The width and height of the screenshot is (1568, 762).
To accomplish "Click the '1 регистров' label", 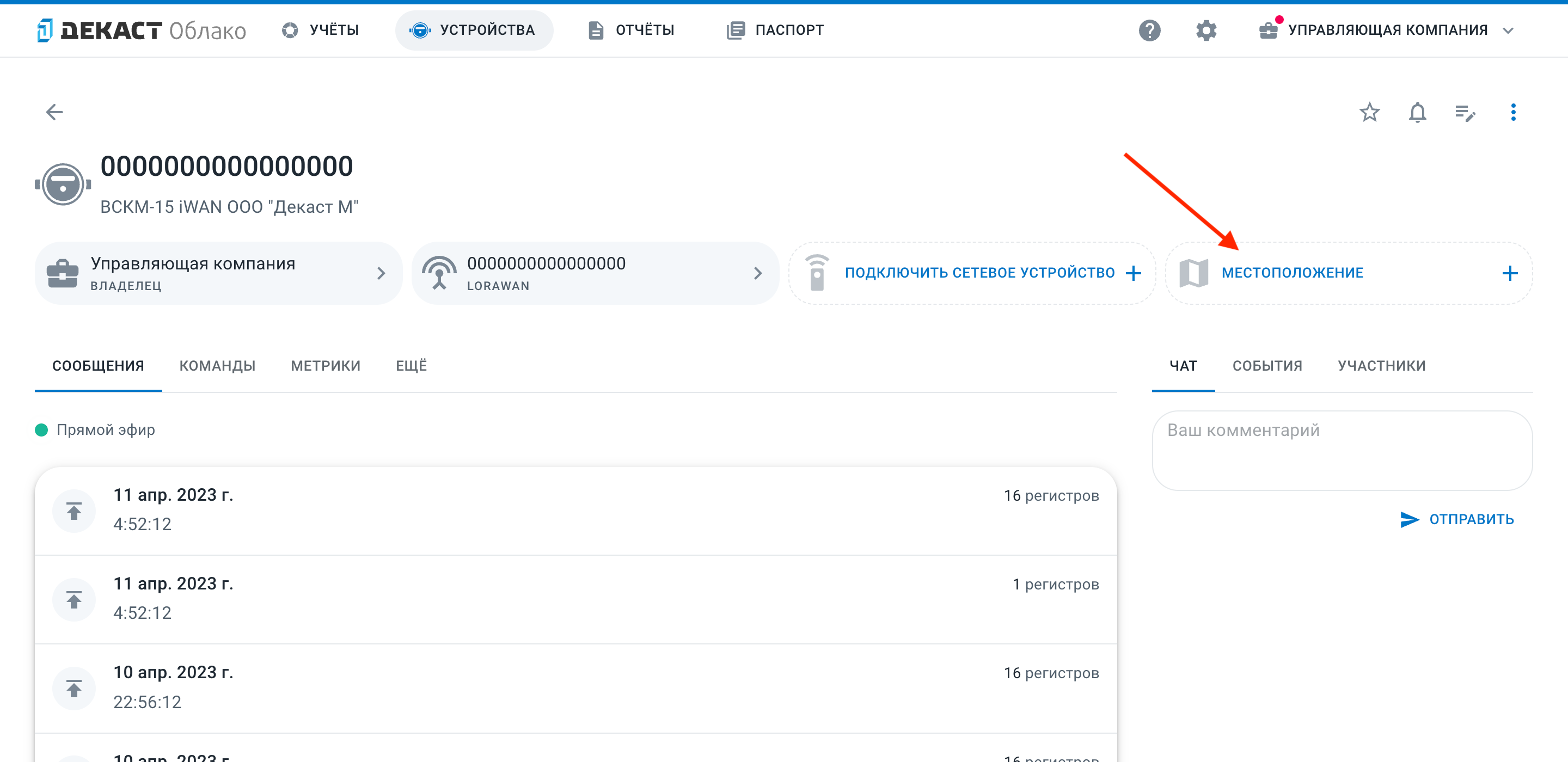I will click(1056, 584).
